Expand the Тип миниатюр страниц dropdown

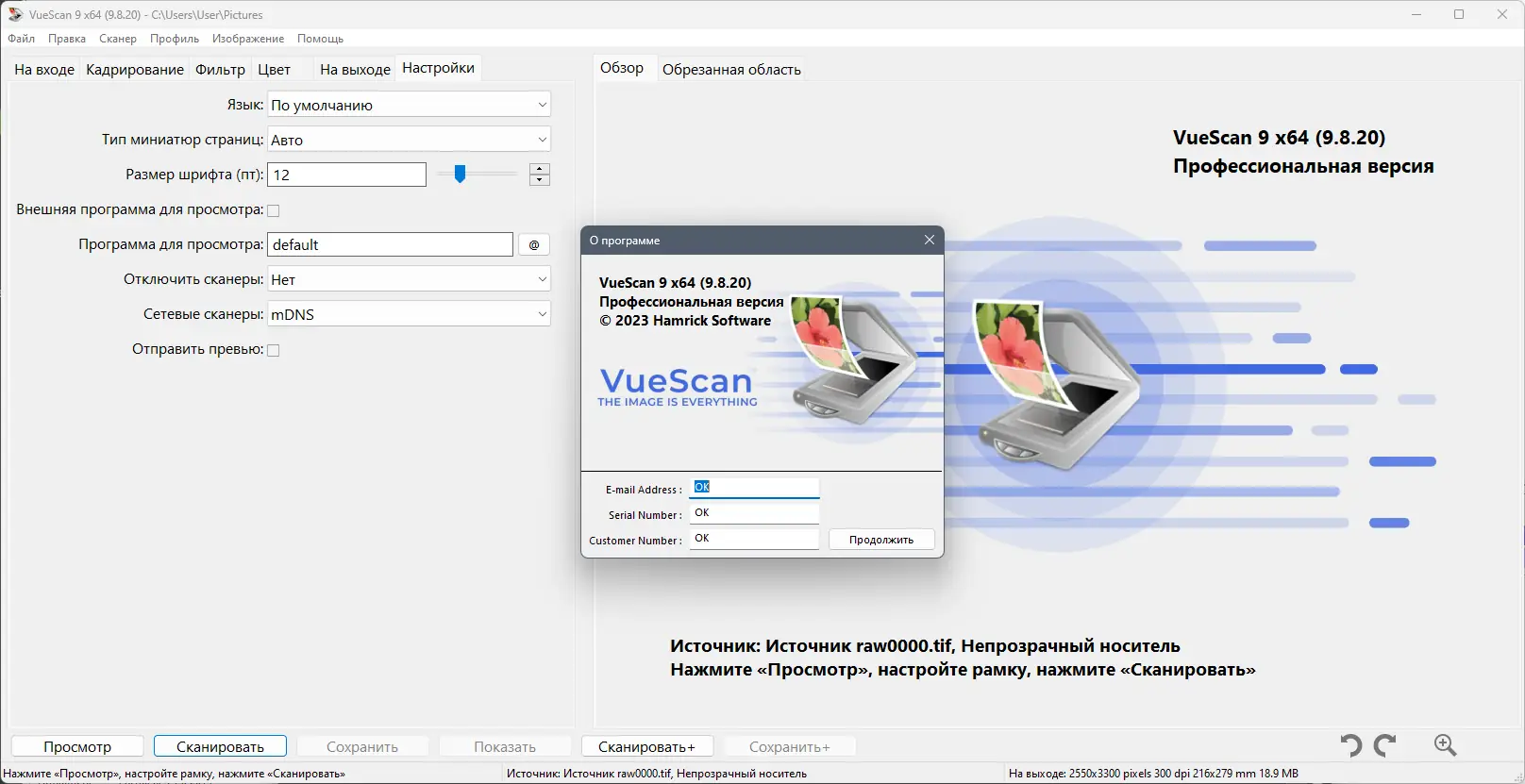(409, 140)
